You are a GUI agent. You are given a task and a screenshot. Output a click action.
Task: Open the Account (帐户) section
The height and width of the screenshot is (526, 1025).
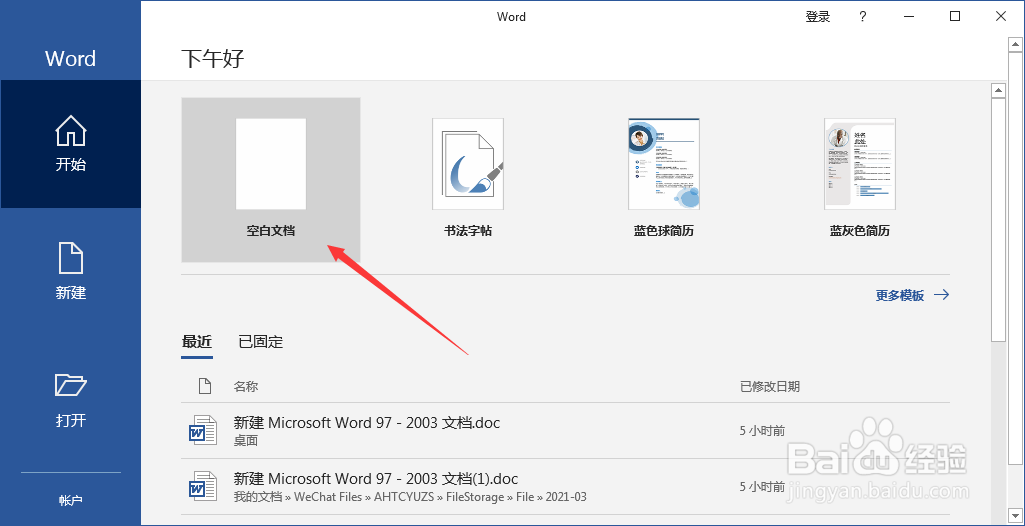click(x=71, y=501)
